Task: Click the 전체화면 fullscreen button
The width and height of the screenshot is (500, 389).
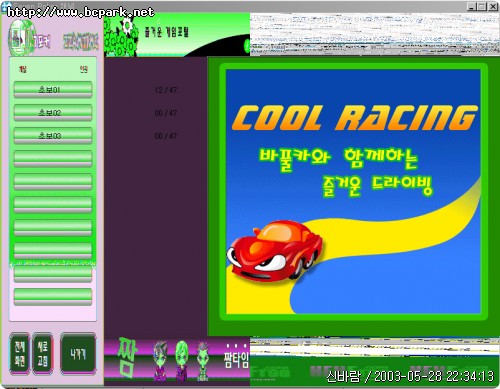Action: (20, 353)
